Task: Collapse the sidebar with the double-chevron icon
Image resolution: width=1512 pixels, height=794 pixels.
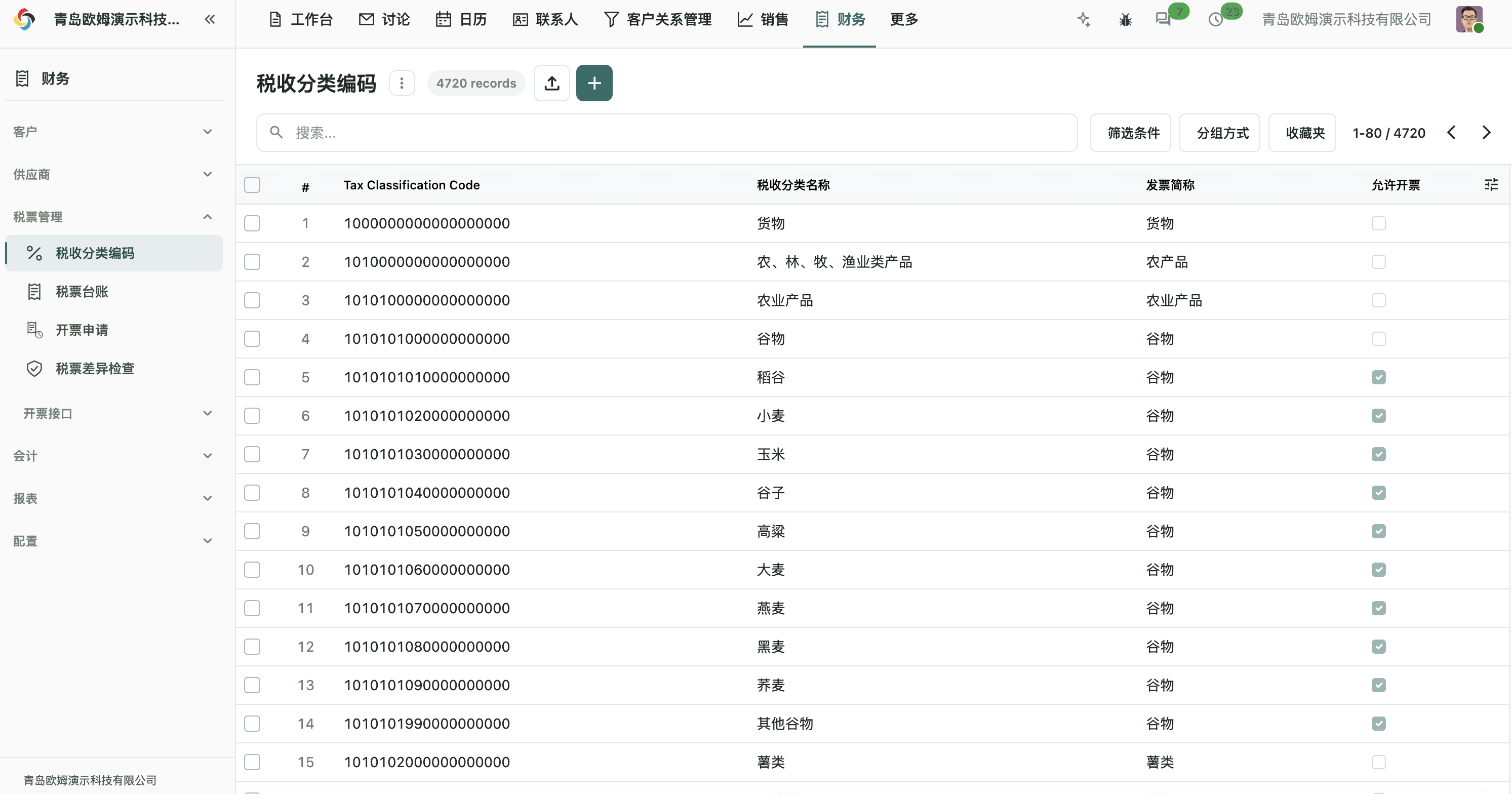Action: pos(210,19)
